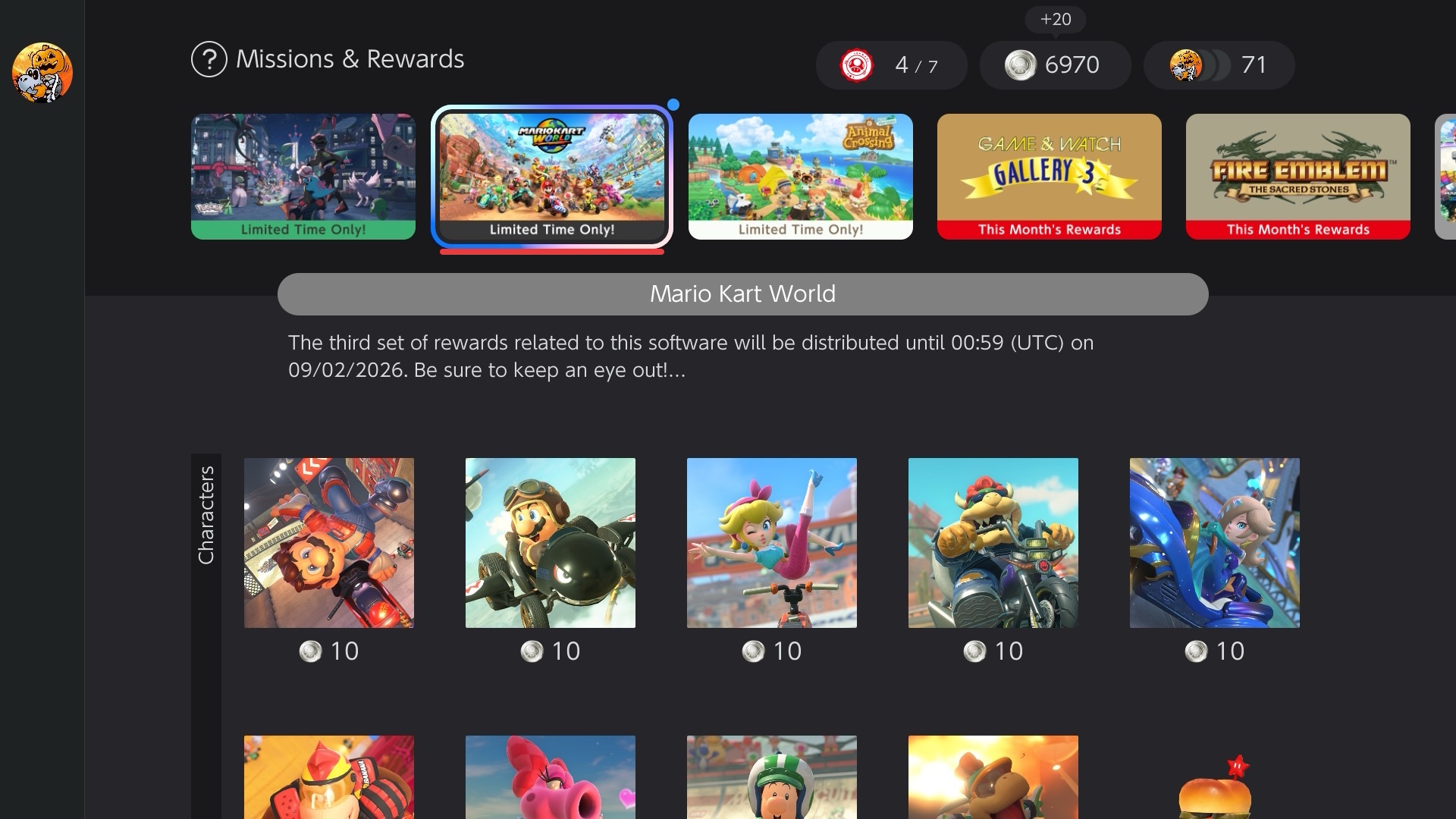Image resolution: width=1456 pixels, height=819 pixels.
Task: Select the Pokémon Limited Time Only banner
Action: coord(303,177)
